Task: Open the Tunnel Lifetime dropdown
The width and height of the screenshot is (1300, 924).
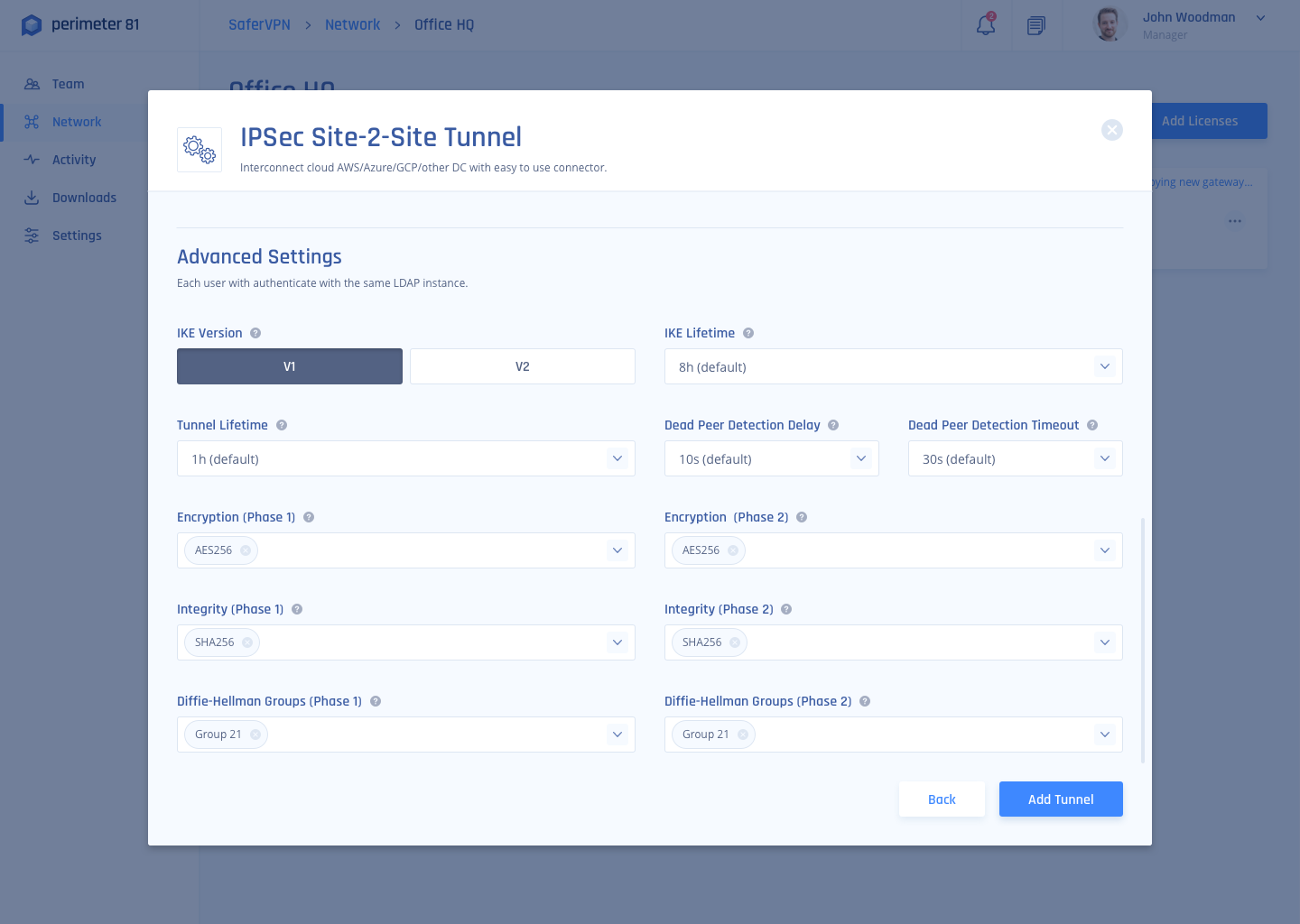Action: coord(406,458)
